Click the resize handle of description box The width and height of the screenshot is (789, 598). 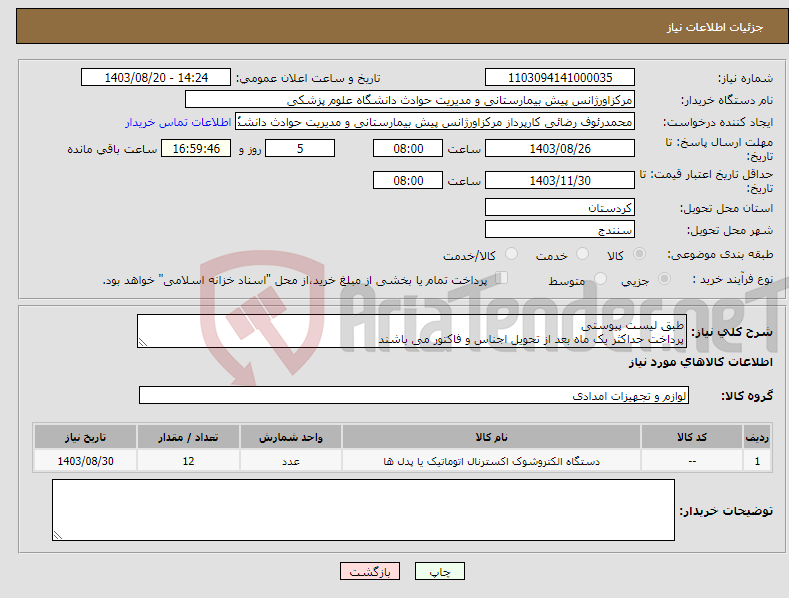143,342
